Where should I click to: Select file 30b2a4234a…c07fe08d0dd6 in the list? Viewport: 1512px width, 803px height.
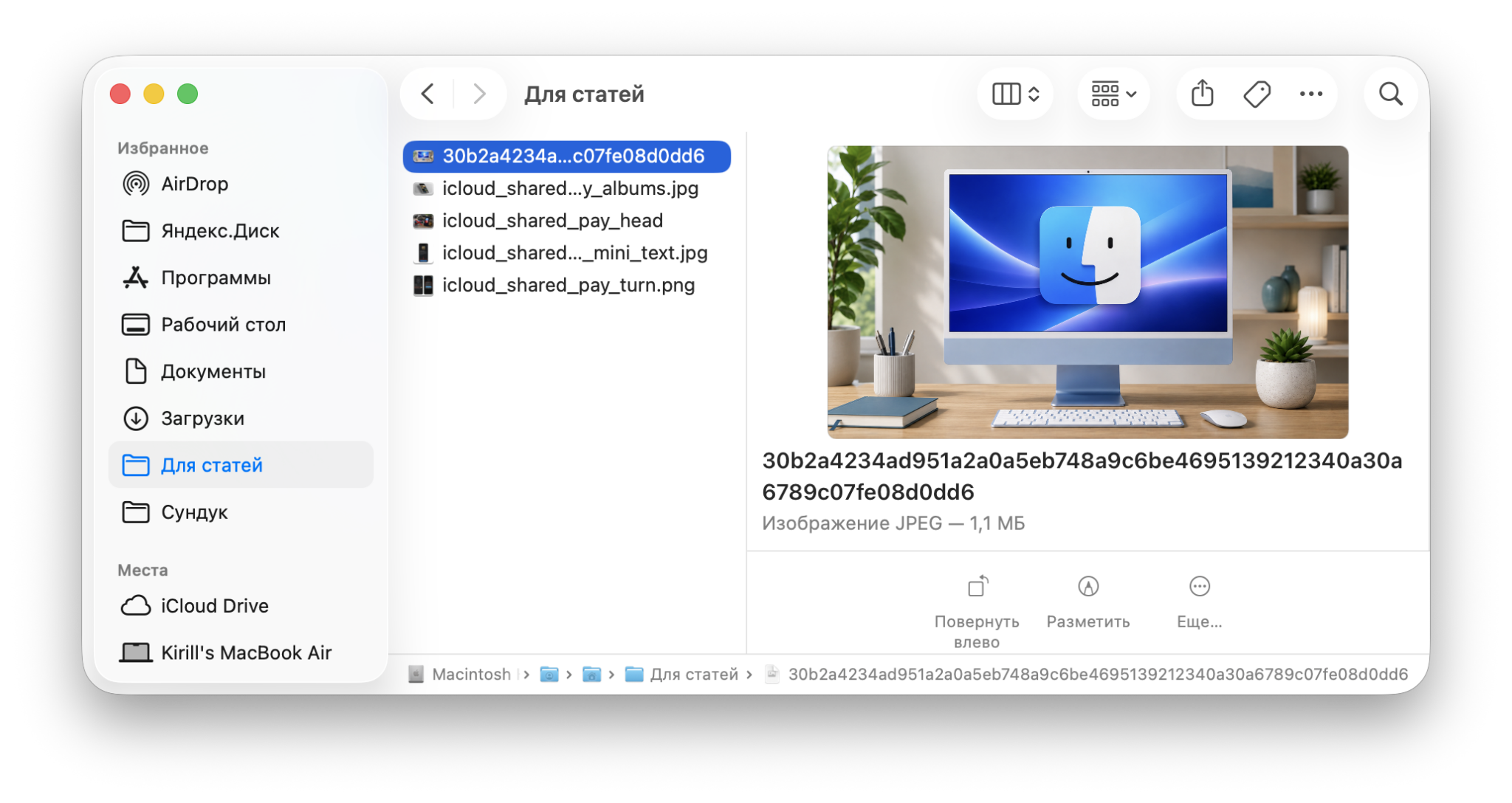click(x=567, y=156)
